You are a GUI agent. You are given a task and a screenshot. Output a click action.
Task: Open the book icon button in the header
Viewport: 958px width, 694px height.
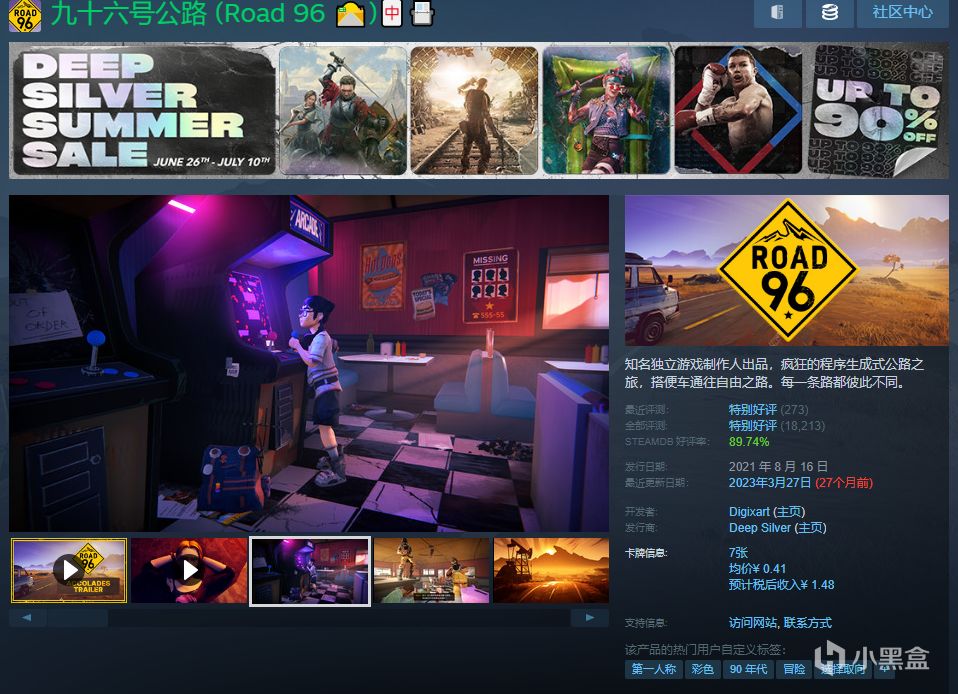pos(778,13)
